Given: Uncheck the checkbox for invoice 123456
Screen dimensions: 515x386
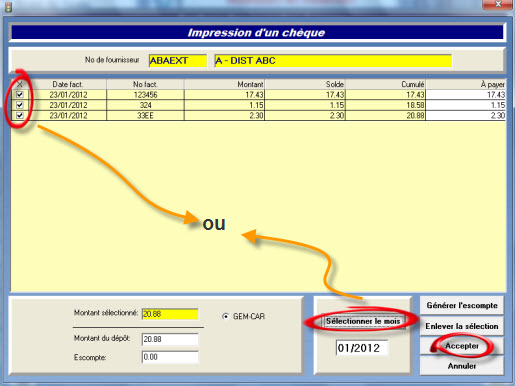Looking at the screenshot, I should click(x=20, y=95).
